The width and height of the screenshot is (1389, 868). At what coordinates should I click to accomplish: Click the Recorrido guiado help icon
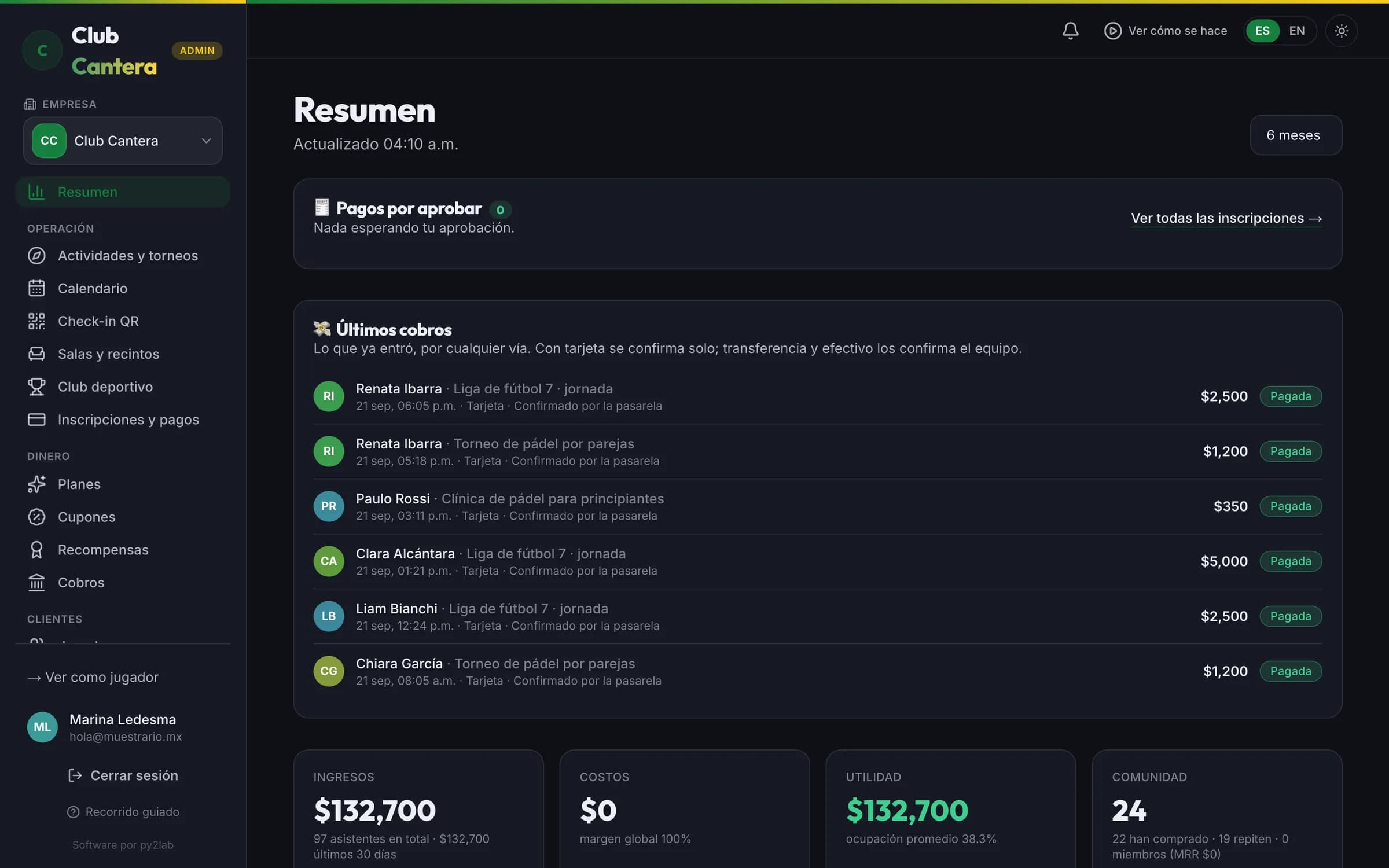[73, 812]
